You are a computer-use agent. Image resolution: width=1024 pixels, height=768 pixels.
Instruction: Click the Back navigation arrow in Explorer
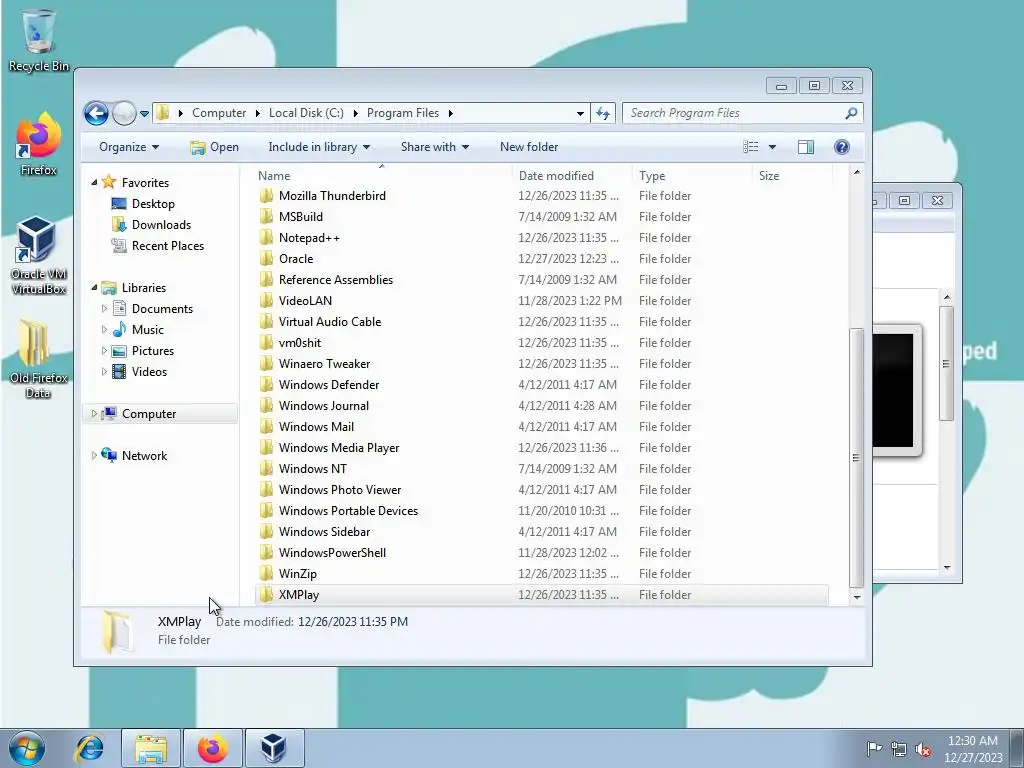pos(96,113)
